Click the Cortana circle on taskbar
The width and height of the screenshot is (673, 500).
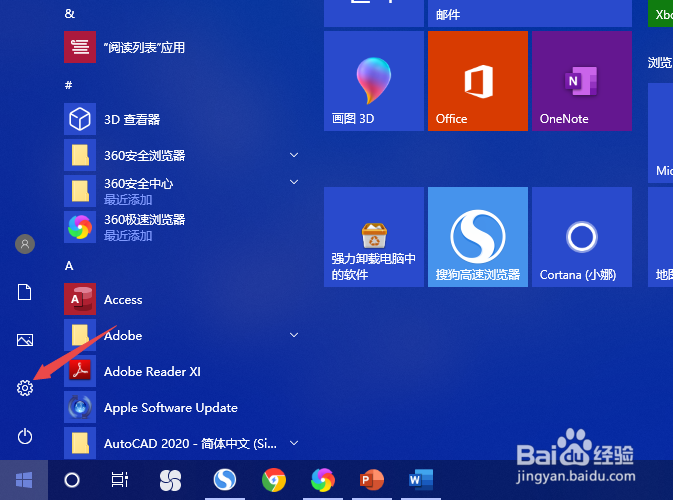point(72,480)
